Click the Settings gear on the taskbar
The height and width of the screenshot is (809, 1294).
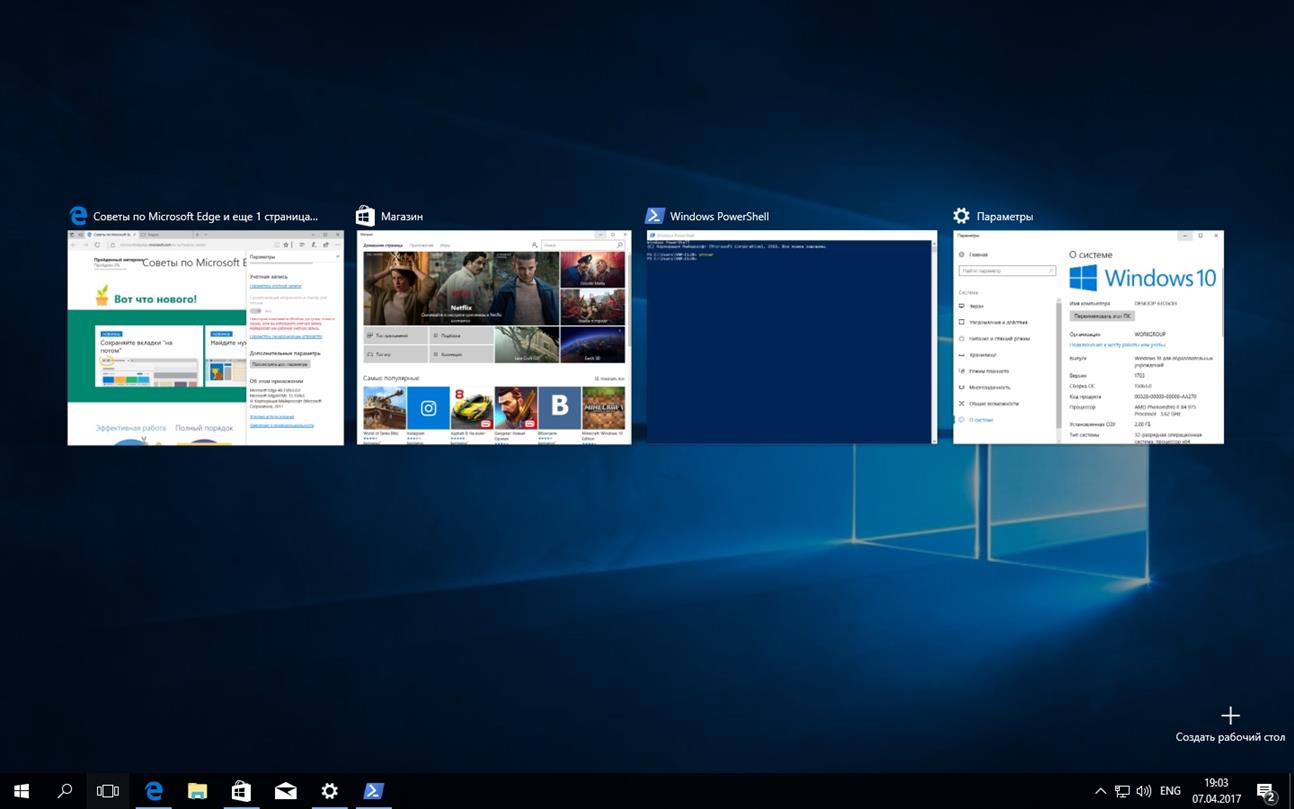[329, 791]
